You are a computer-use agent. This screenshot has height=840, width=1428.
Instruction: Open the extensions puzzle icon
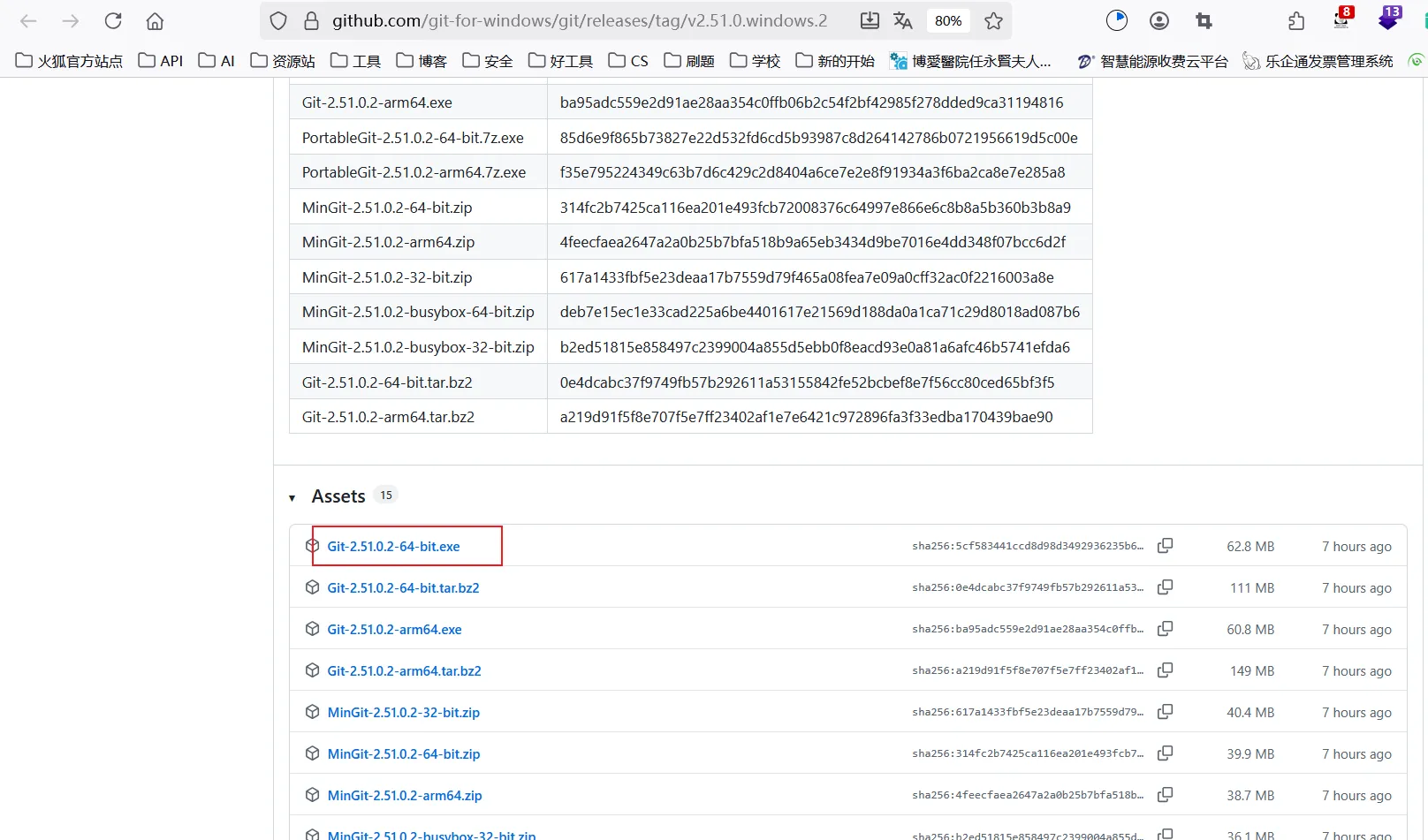(1296, 21)
